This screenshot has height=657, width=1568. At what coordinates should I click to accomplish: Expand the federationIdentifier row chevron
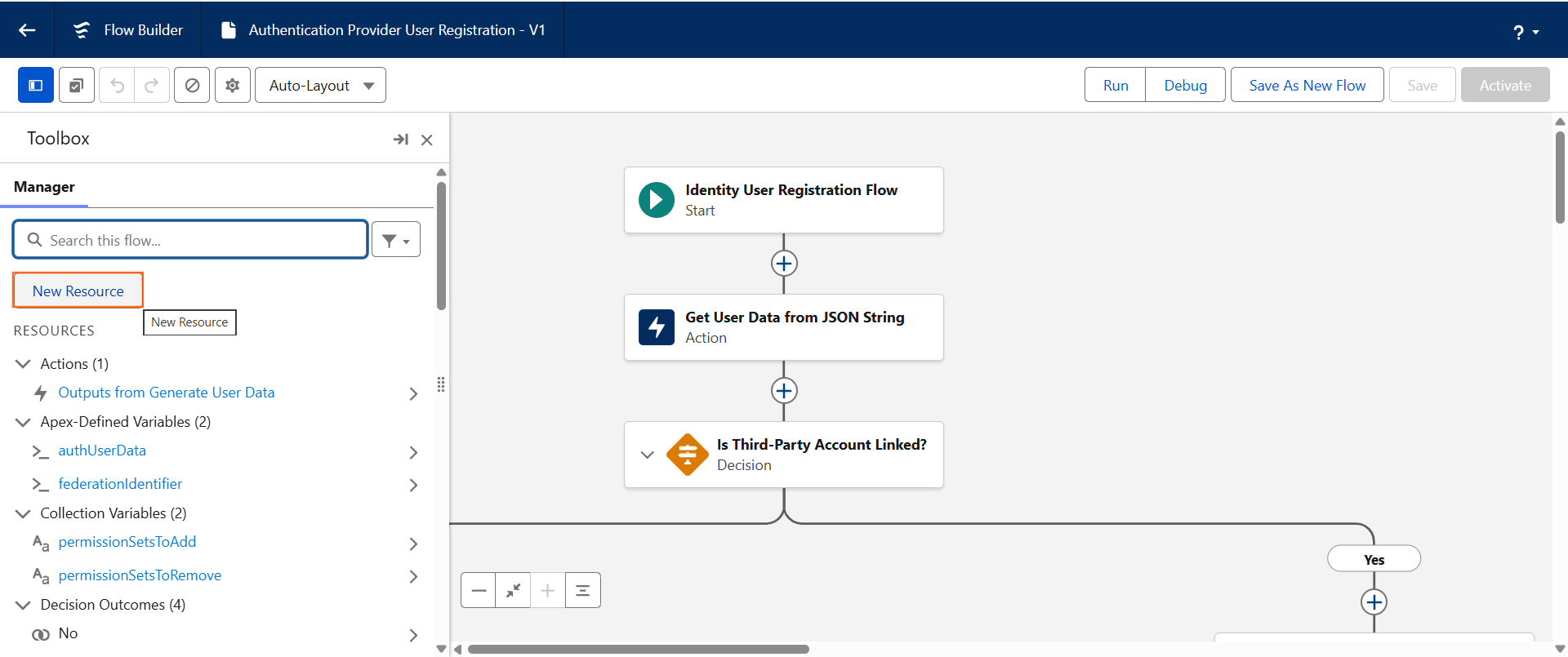tap(413, 485)
